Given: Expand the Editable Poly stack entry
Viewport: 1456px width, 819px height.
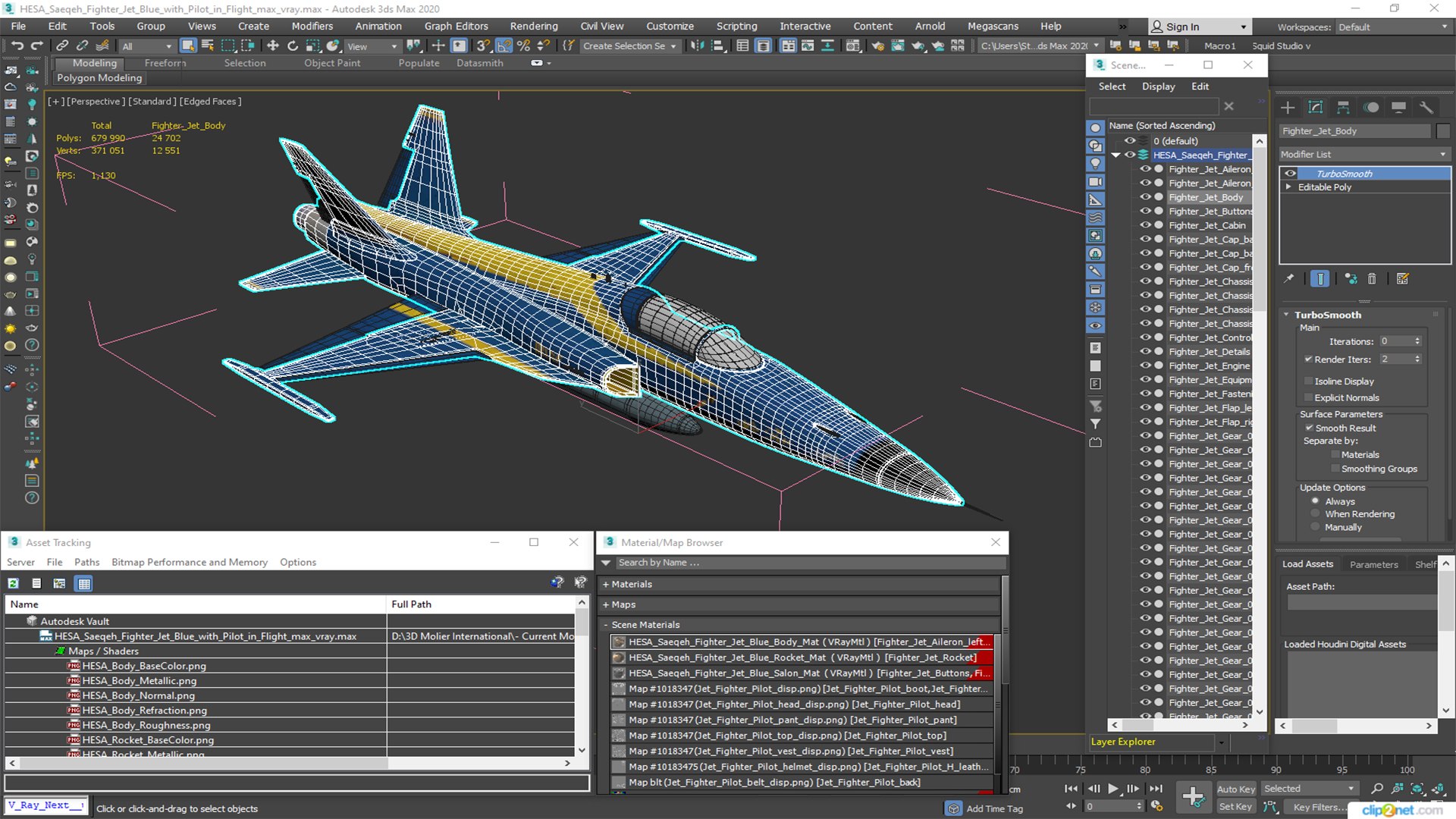Looking at the screenshot, I should click(1288, 187).
